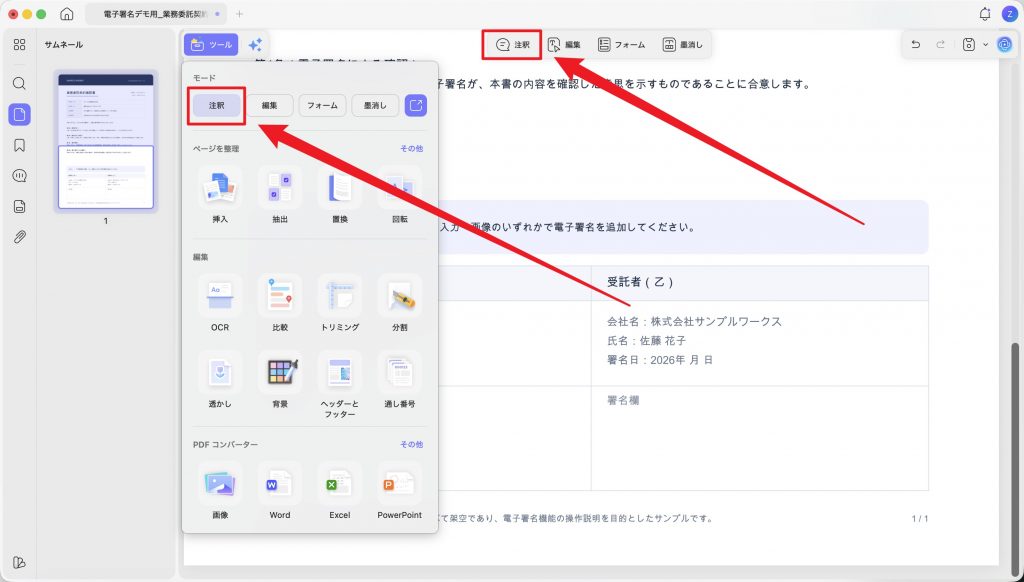The height and width of the screenshot is (582, 1024).
Task: Click the purple cloud sync icon at top right
Action: pos(1004,44)
